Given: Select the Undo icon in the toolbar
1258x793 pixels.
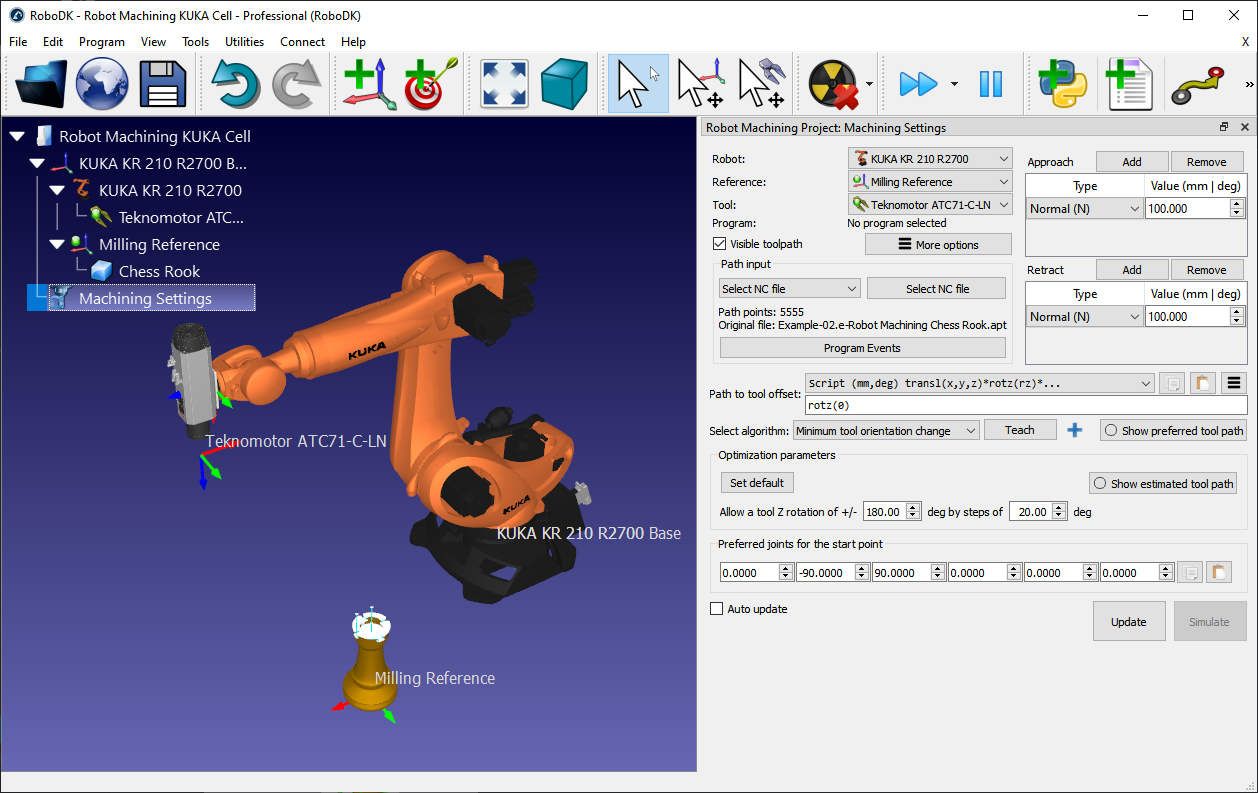Looking at the screenshot, I should click(x=236, y=84).
